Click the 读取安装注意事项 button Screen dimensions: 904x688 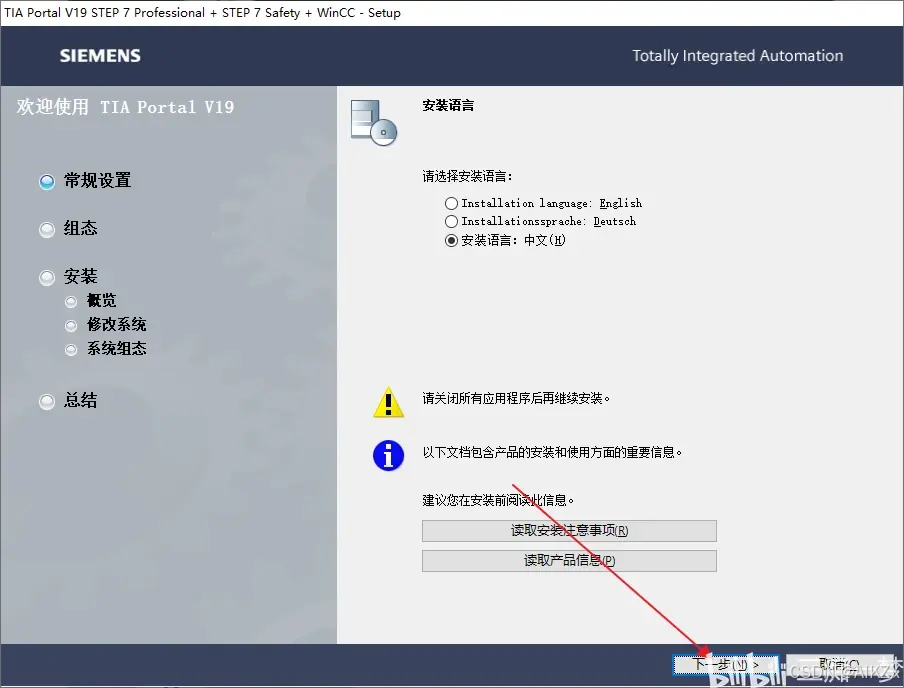[569, 531]
